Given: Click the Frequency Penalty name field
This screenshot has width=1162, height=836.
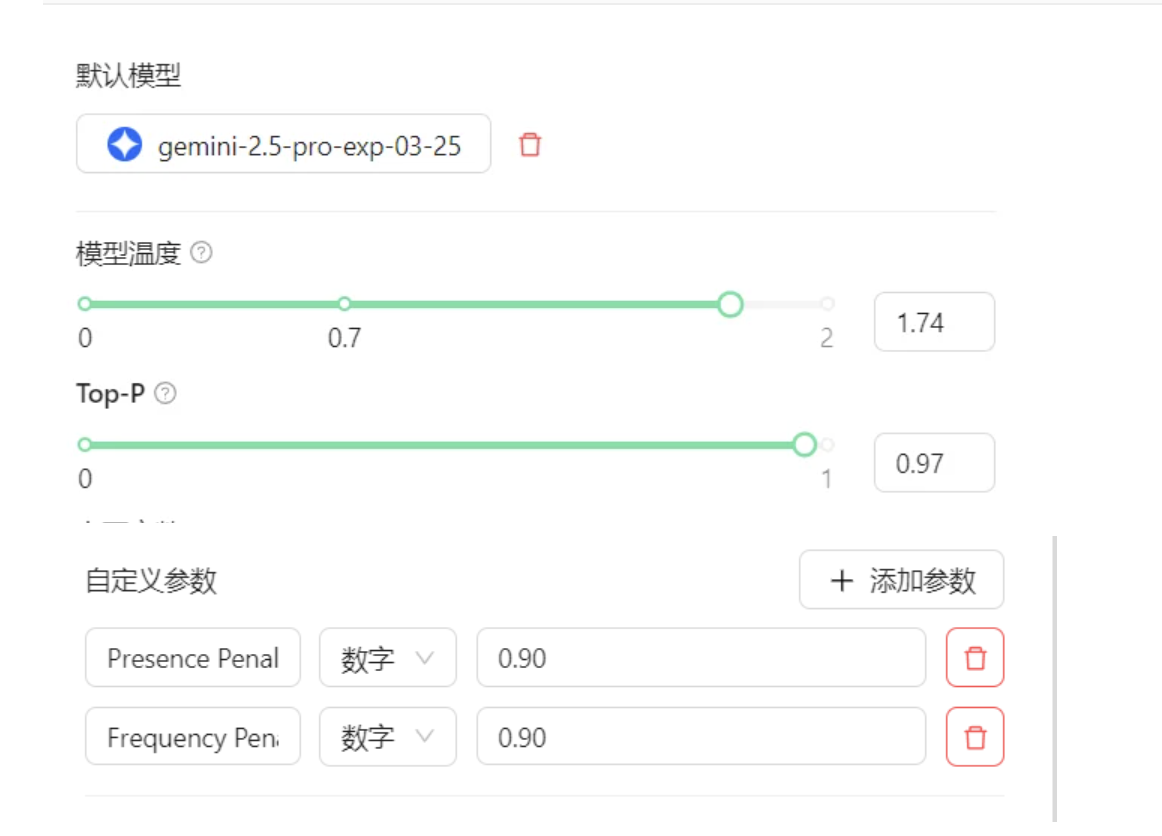Looking at the screenshot, I should pos(193,737).
